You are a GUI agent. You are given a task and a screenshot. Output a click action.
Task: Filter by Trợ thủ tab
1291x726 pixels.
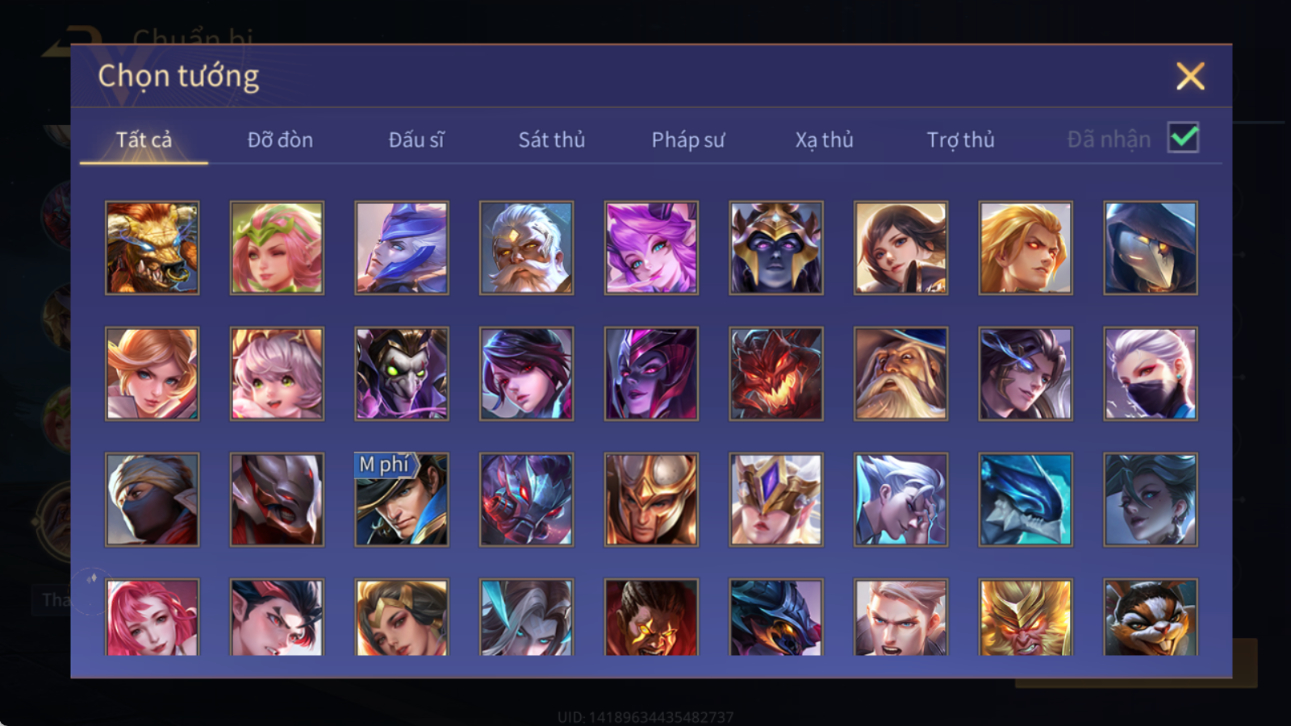(960, 140)
